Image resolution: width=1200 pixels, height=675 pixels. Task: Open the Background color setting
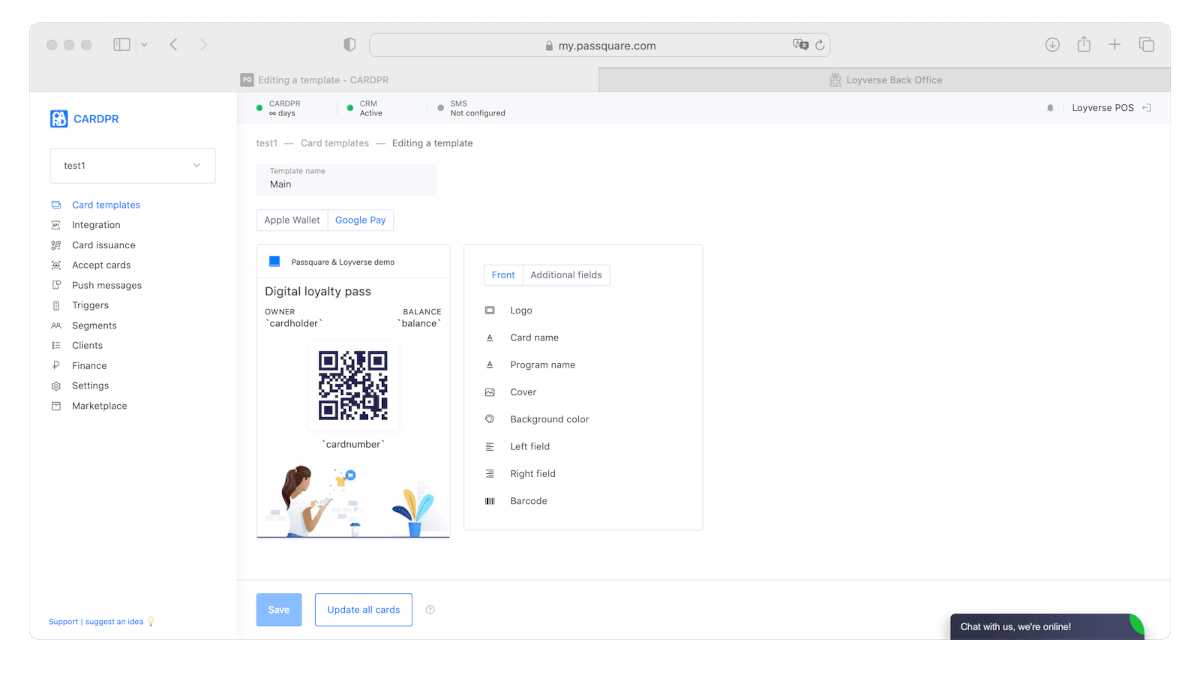point(549,419)
